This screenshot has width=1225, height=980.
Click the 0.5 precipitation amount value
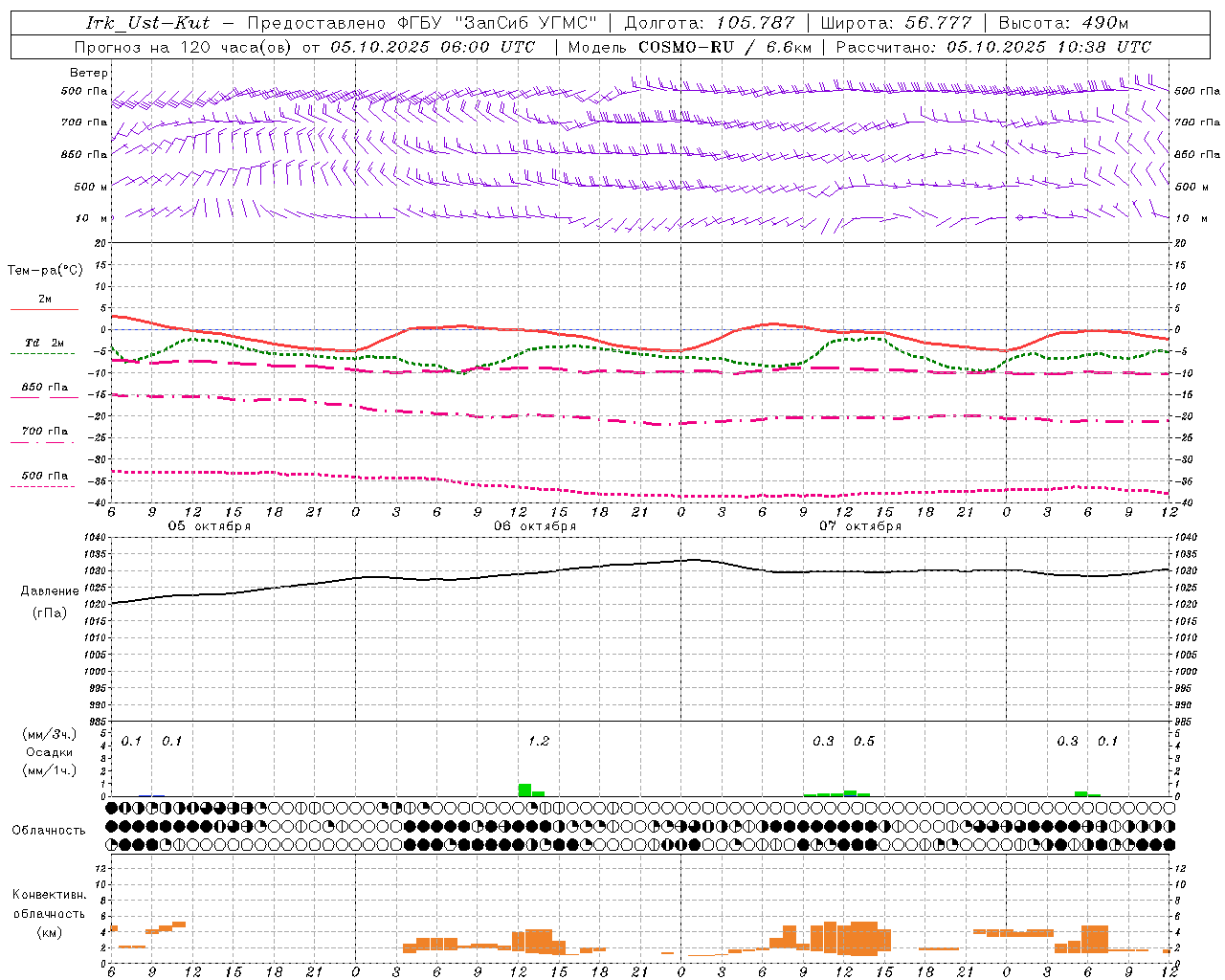pos(864,742)
